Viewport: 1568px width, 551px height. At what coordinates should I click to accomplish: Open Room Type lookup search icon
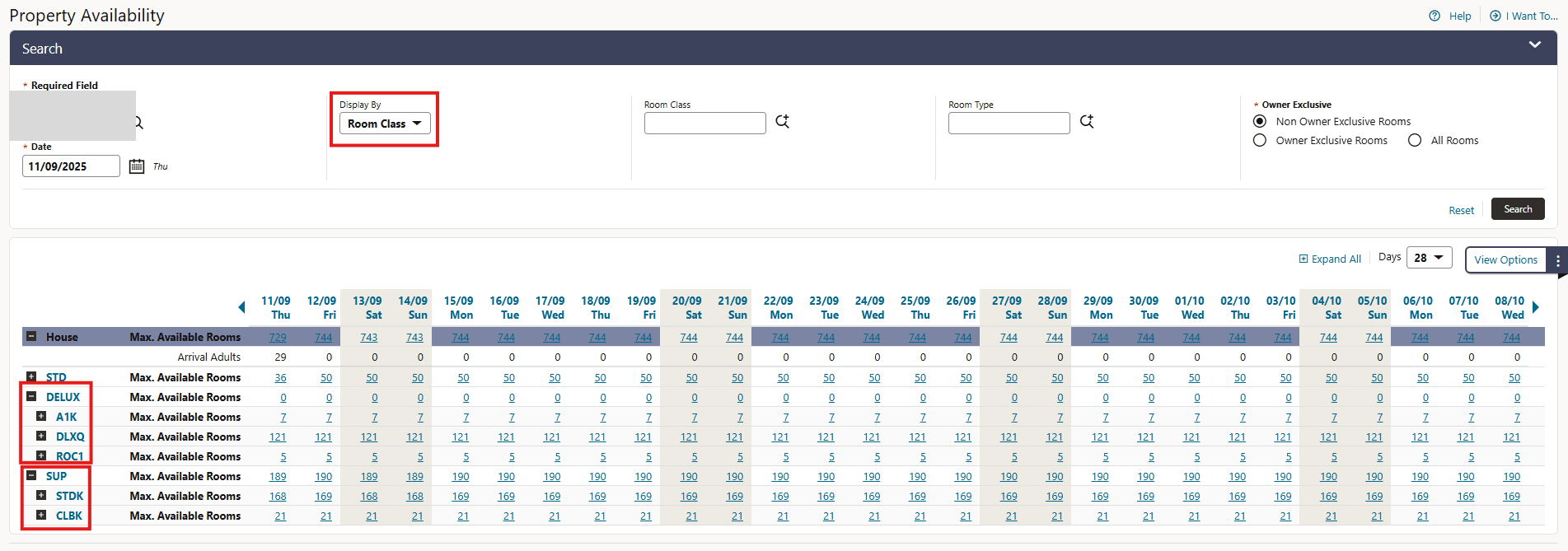[x=1087, y=122]
